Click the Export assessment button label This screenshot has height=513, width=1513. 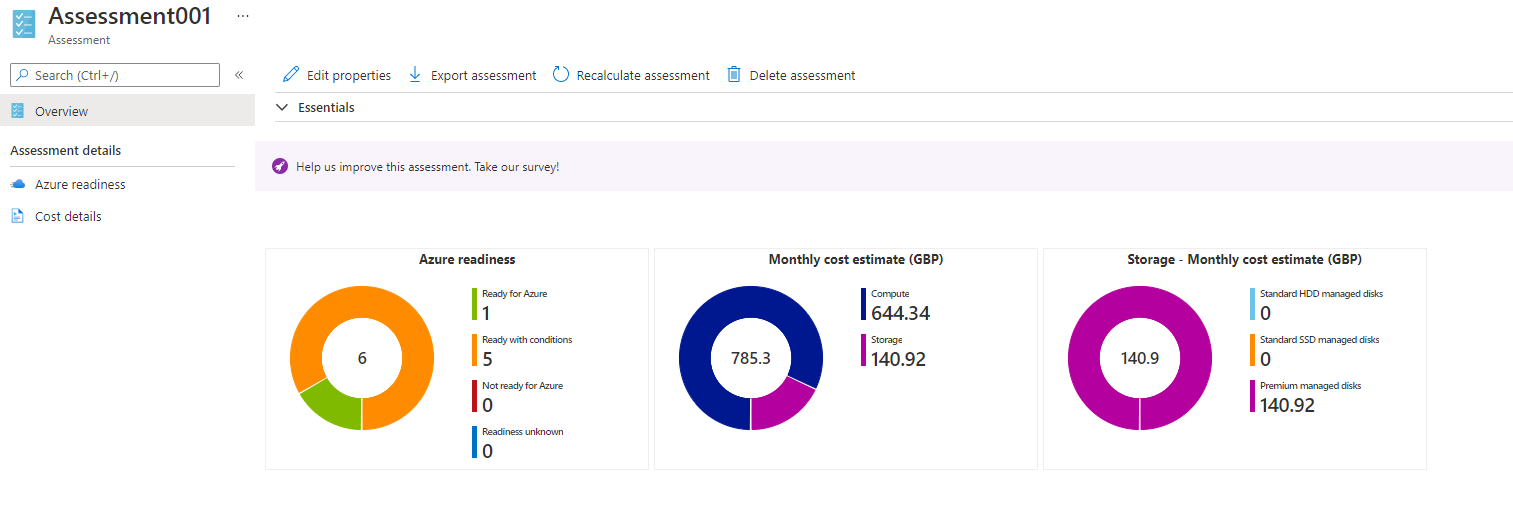(x=483, y=75)
